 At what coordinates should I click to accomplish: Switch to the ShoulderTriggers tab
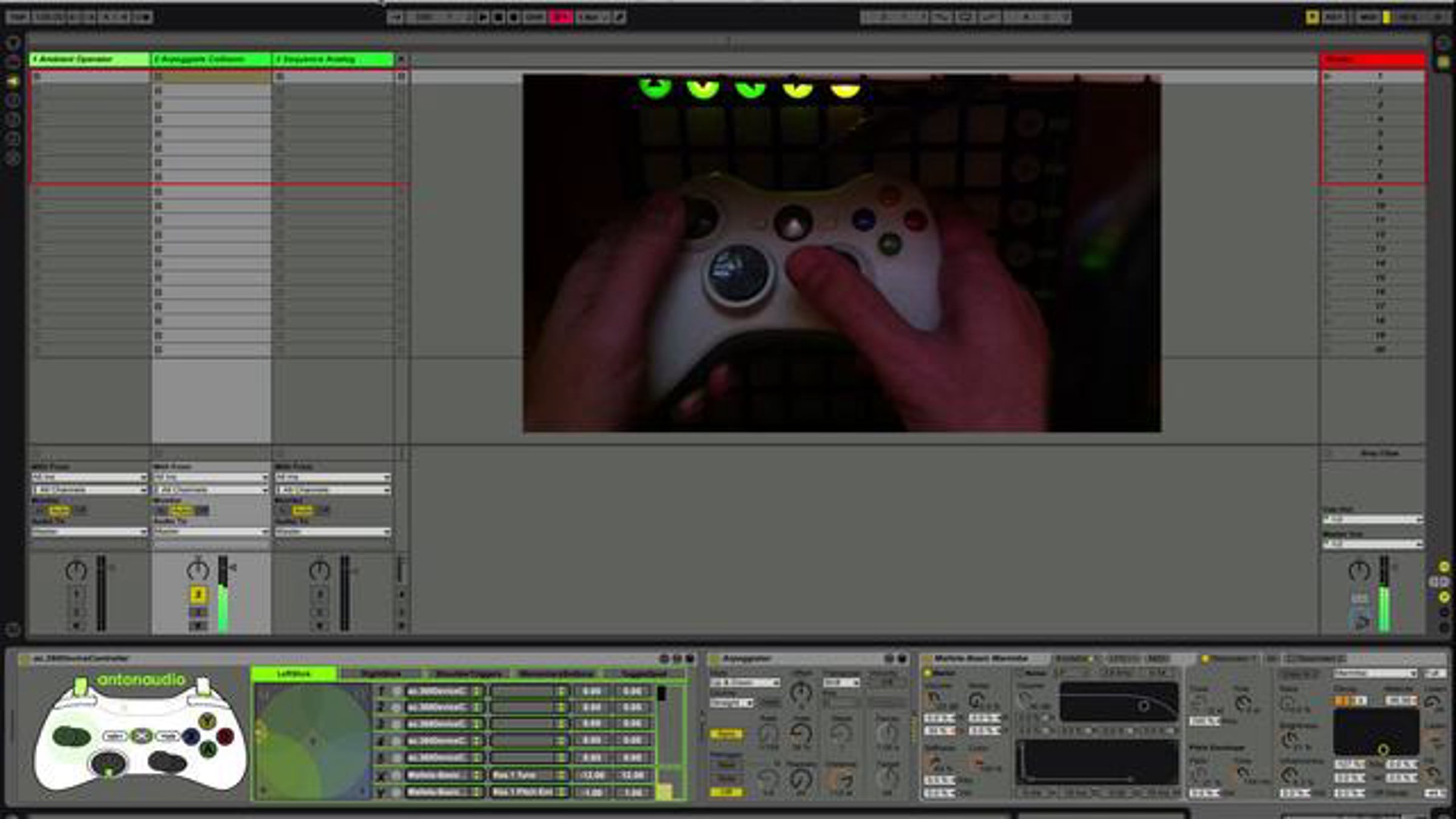point(468,674)
